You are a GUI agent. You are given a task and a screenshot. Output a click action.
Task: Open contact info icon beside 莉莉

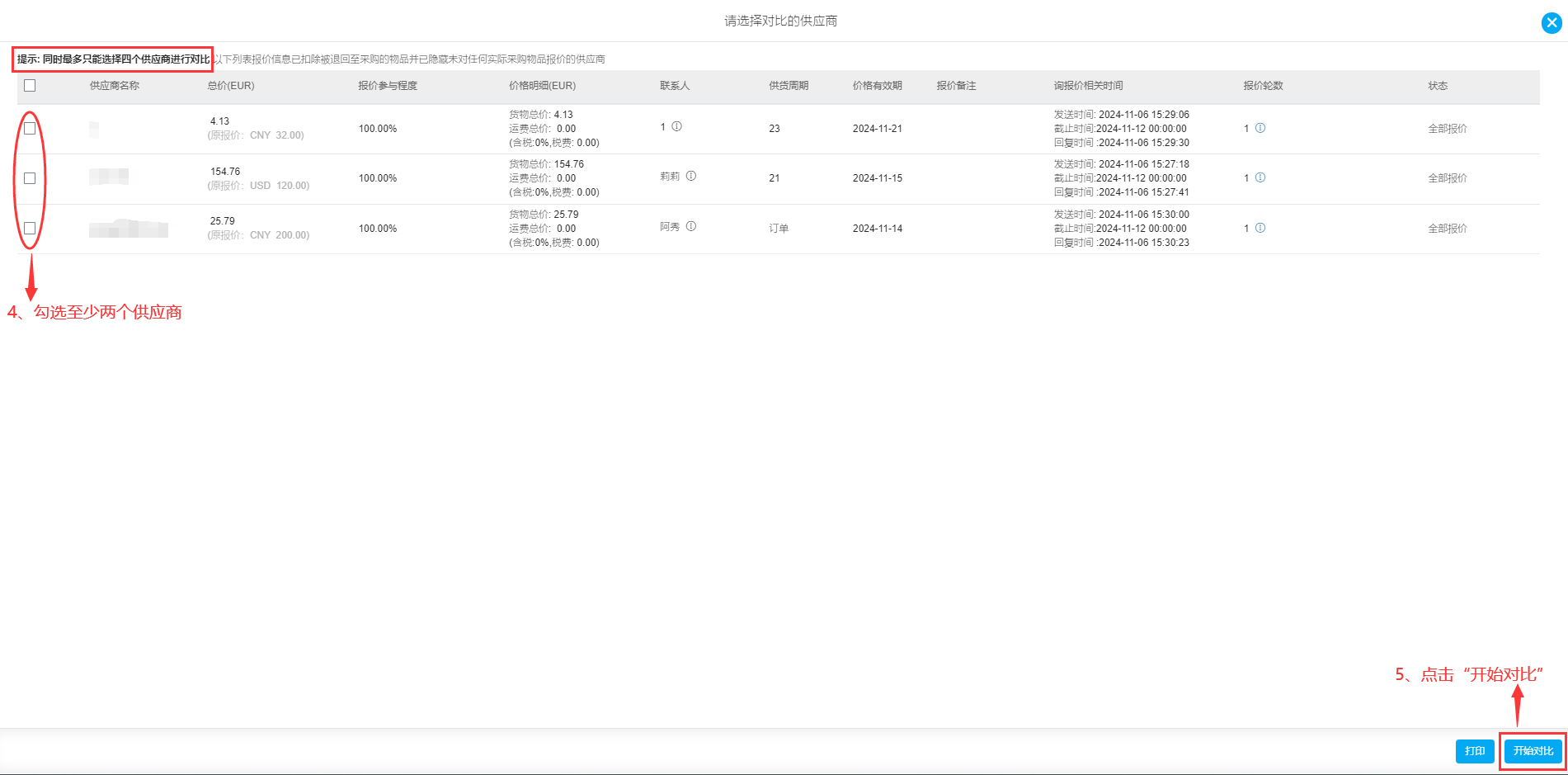(691, 176)
